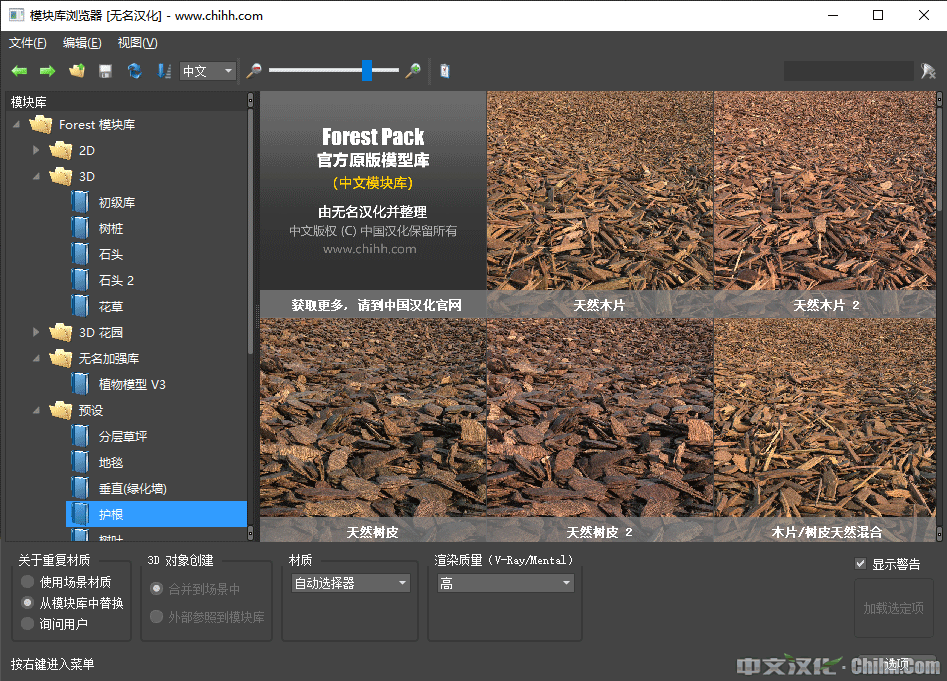Open the 文件 menu
This screenshot has width=947, height=681.
click(x=27, y=43)
